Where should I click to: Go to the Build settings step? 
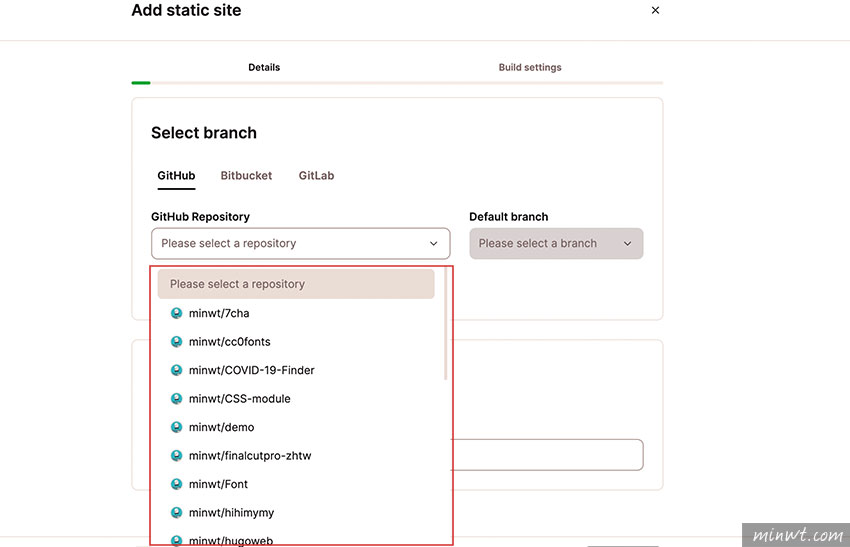point(530,67)
